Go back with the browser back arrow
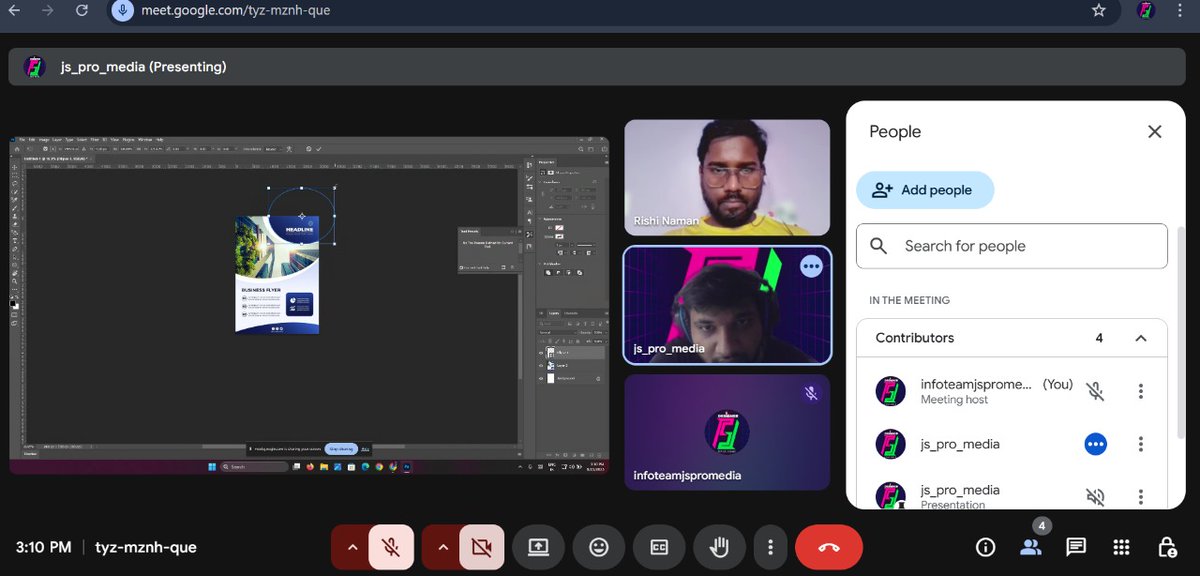The width and height of the screenshot is (1200, 576). coord(14,11)
